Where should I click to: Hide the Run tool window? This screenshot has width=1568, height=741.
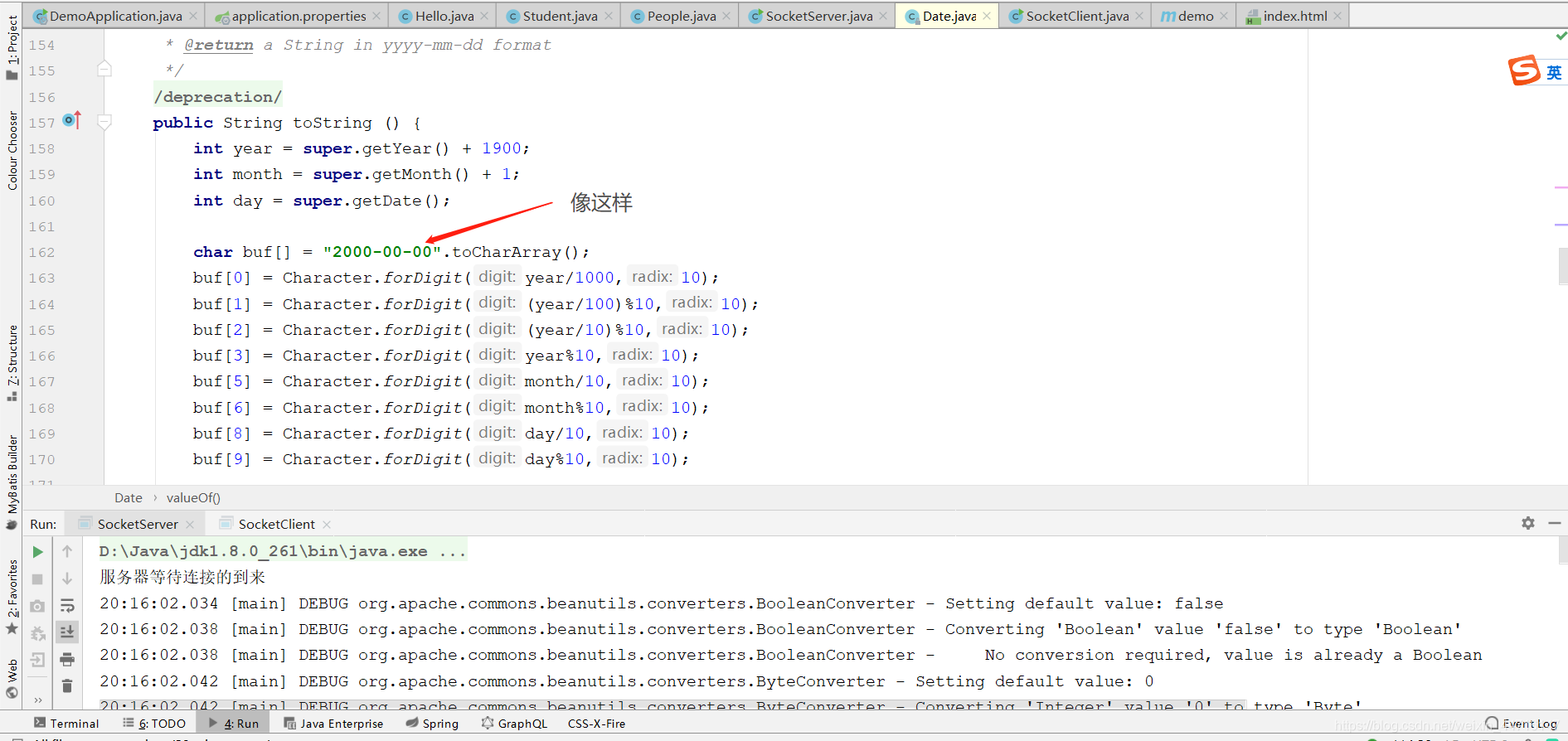(1555, 523)
